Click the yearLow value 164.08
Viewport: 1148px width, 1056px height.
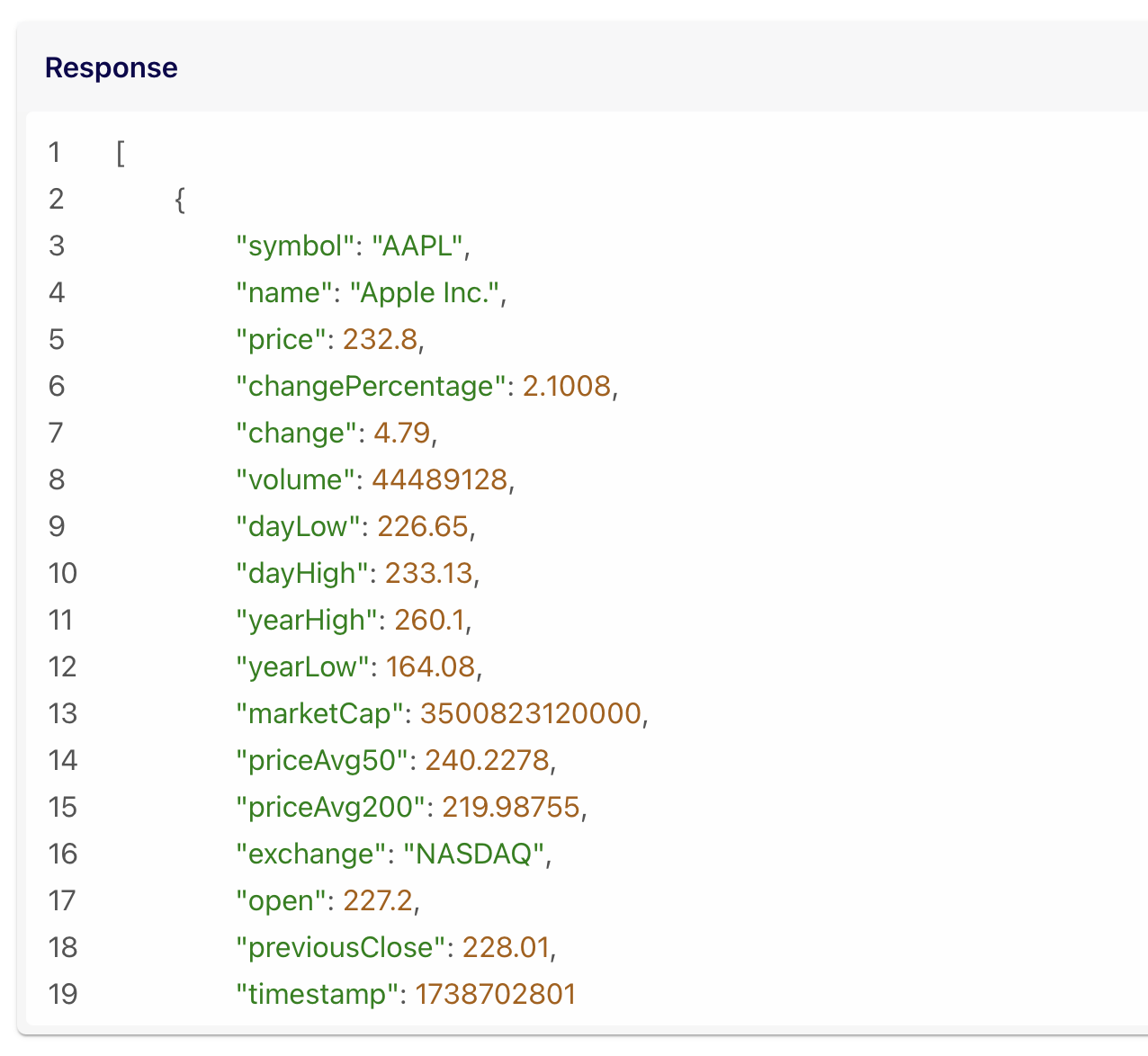coord(430,667)
